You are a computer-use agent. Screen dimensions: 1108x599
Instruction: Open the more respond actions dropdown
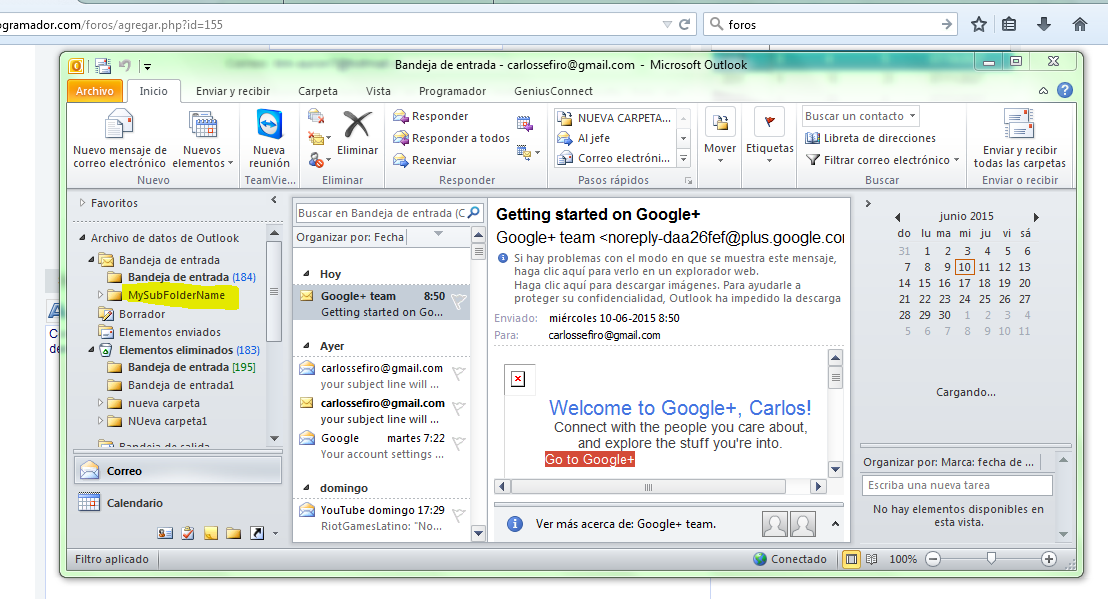(x=528, y=152)
